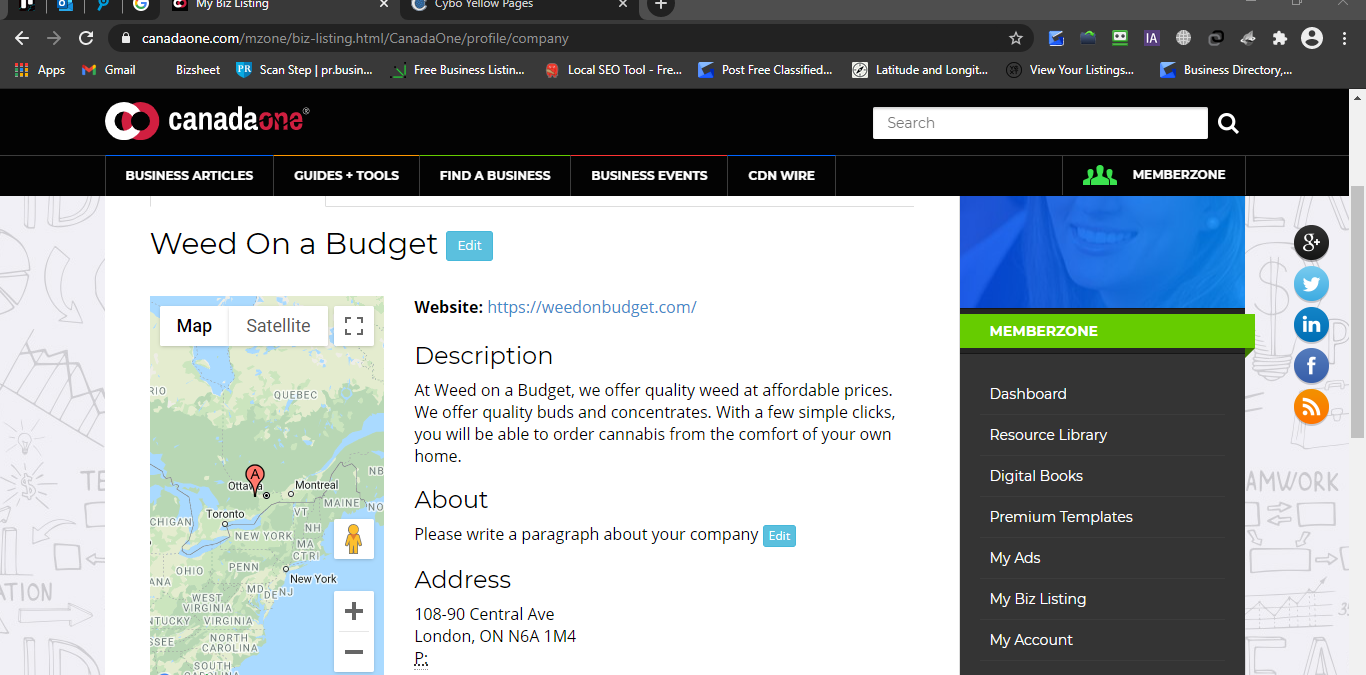Click the Street View pegman
1366x675 pixels.
354,539
